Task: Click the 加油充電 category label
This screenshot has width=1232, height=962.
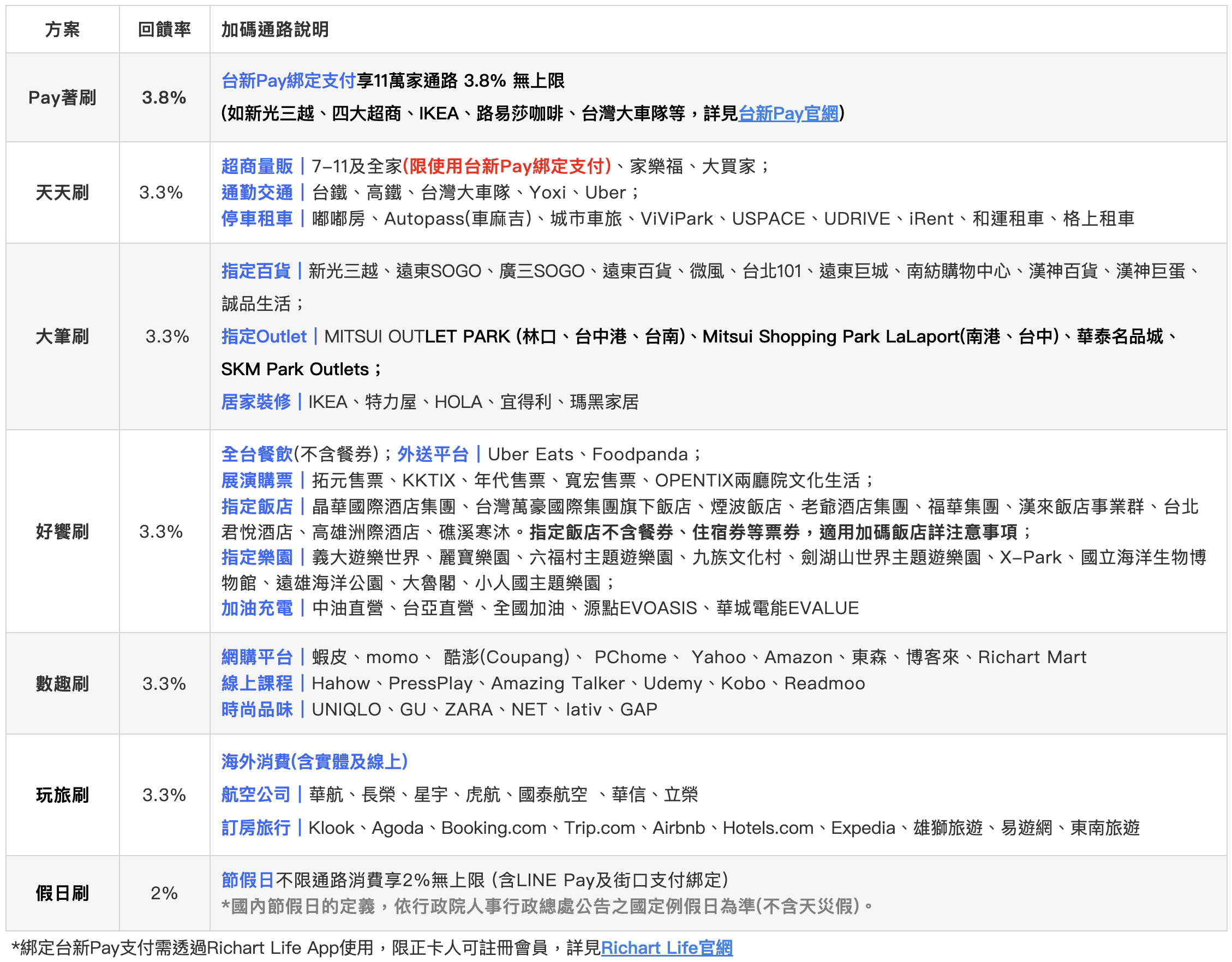Action: click(257, 609)
